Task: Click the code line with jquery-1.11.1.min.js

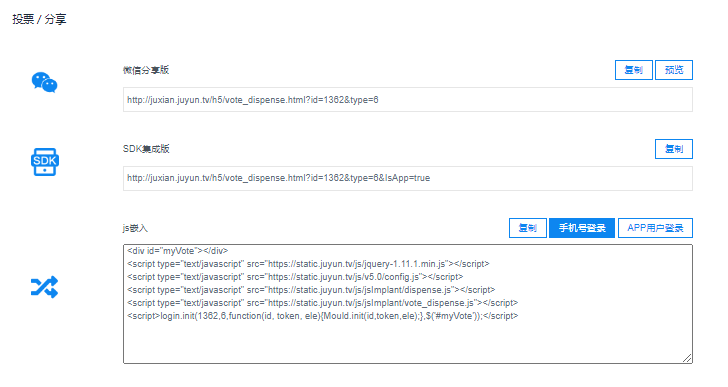Action: point(308,264)
